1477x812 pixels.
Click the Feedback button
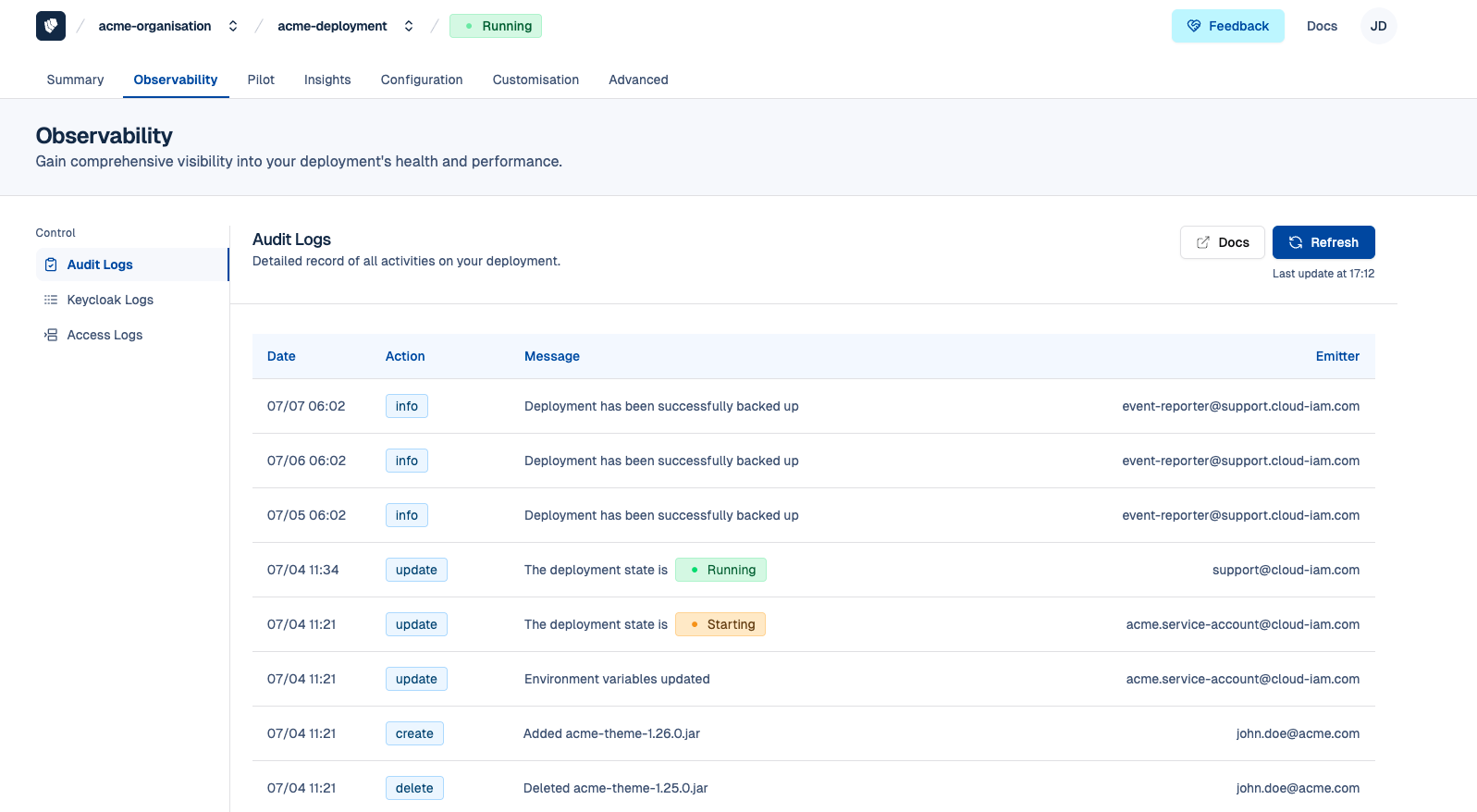(x=1228, y=26)
